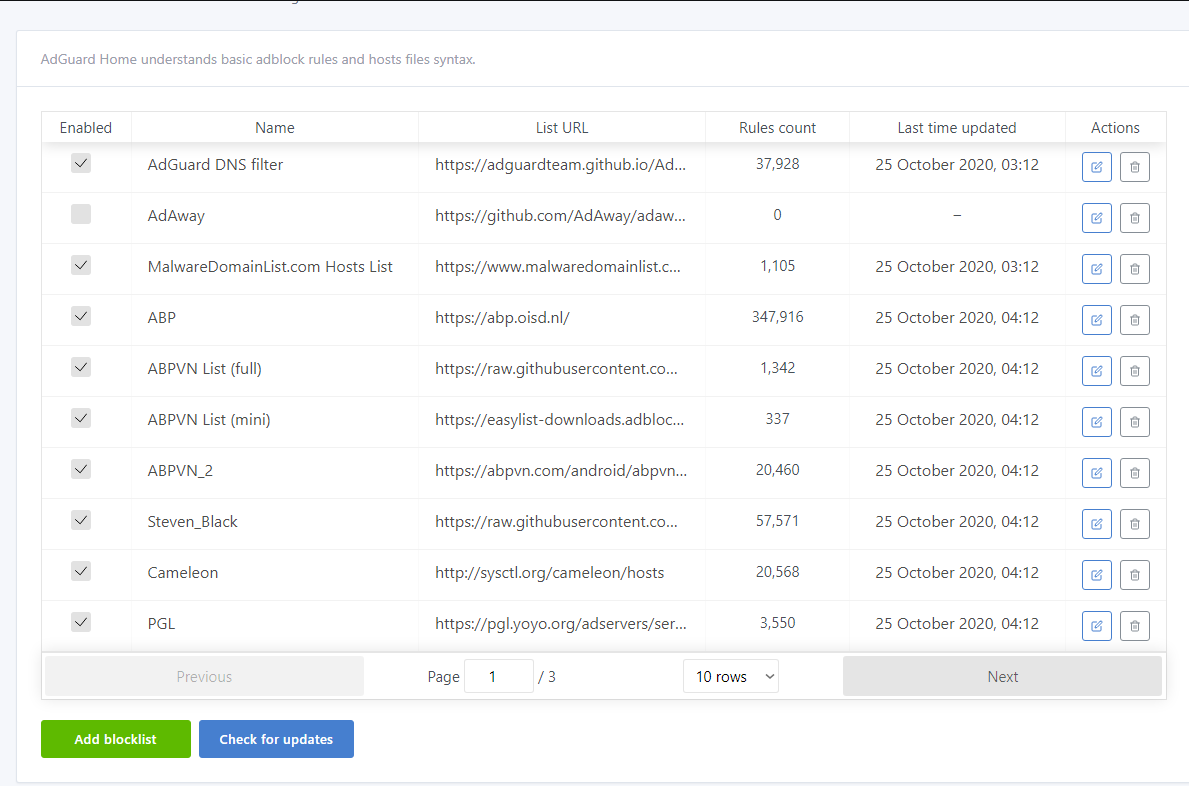The image size is (1189, 786).
Task: Go to the Next page
Action: pos(1002,676)
